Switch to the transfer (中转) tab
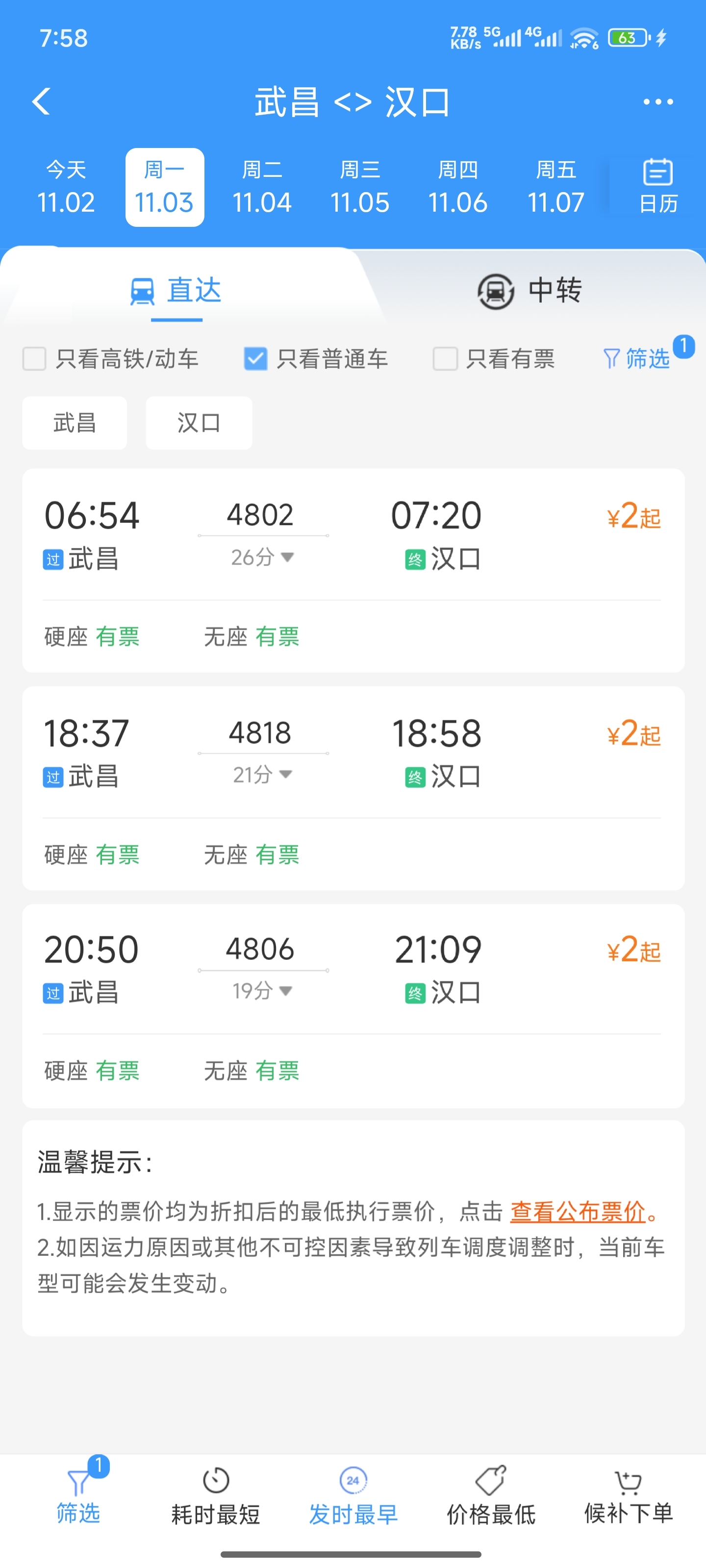The width and height of the screenshot is (706, 1568). [x=529, y=291]
